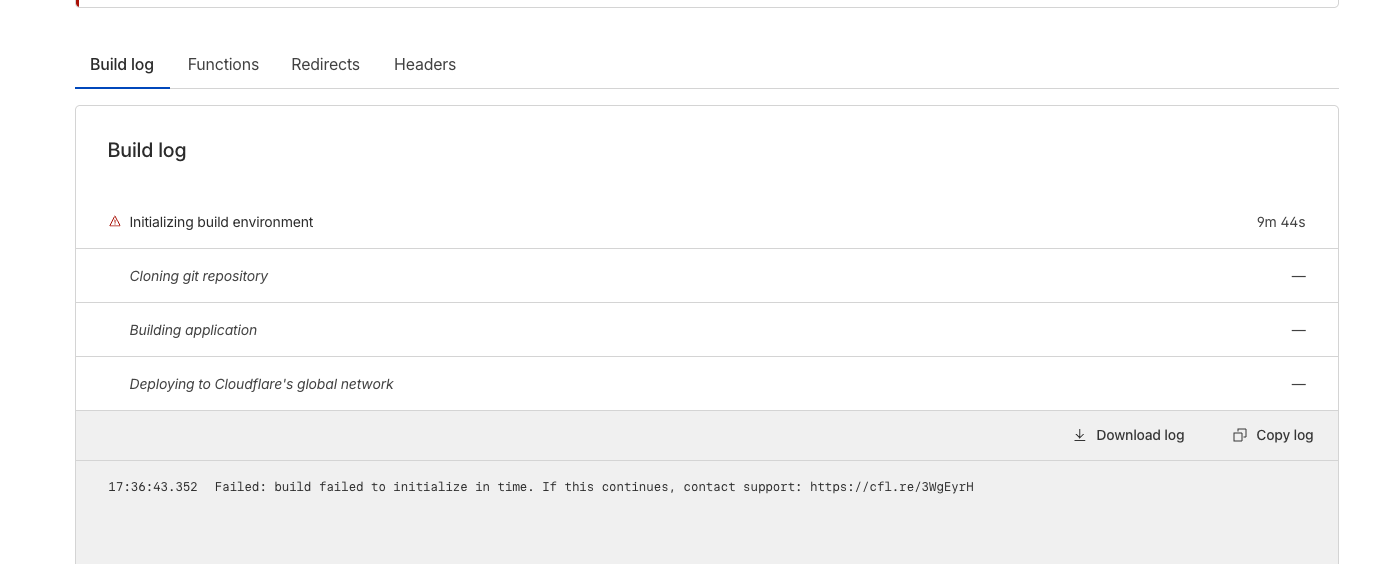
Task: Click the download arrow icon
Action: pos(1080,435)
